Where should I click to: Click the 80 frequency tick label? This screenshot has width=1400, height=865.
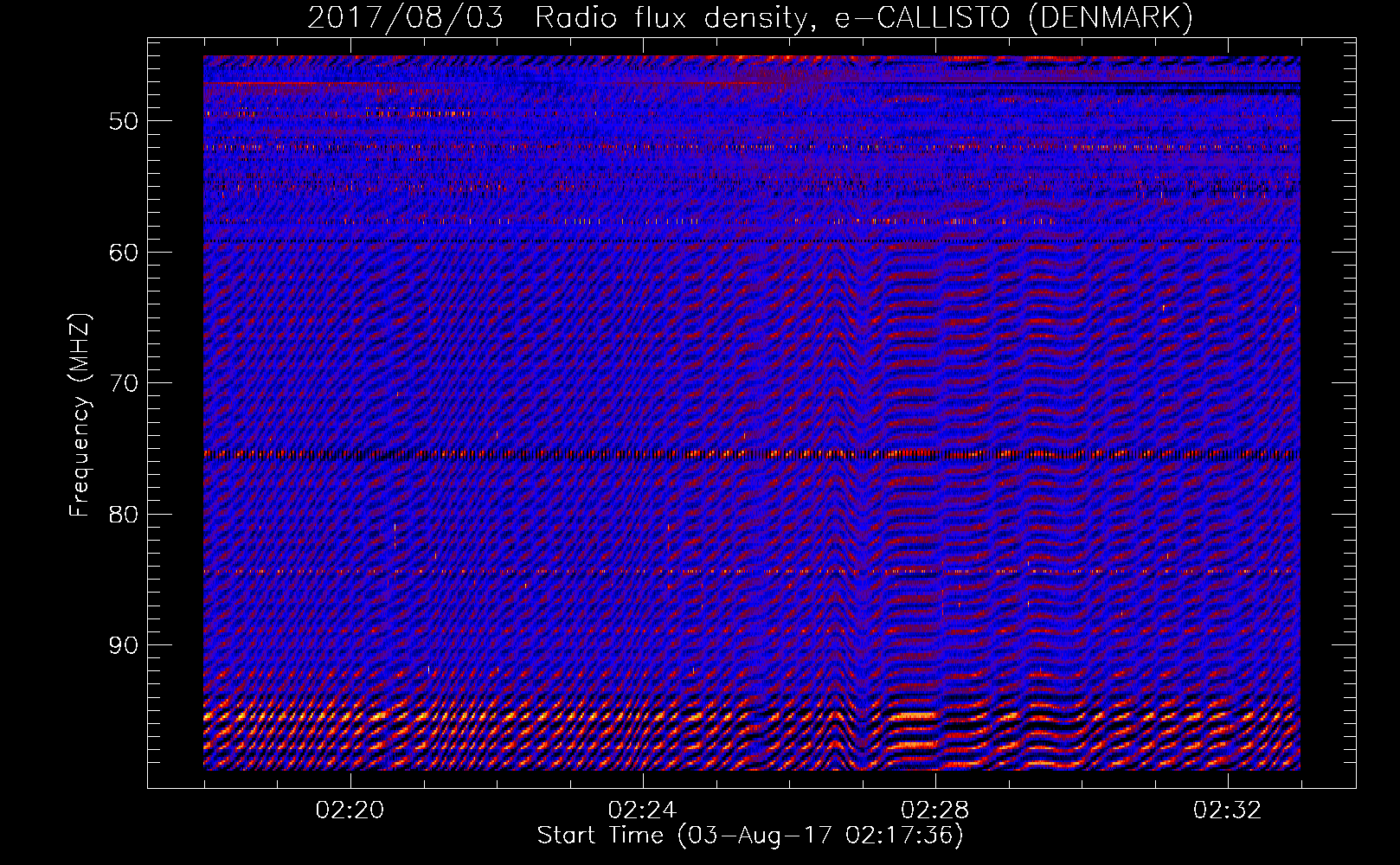(x=124, y=515)
